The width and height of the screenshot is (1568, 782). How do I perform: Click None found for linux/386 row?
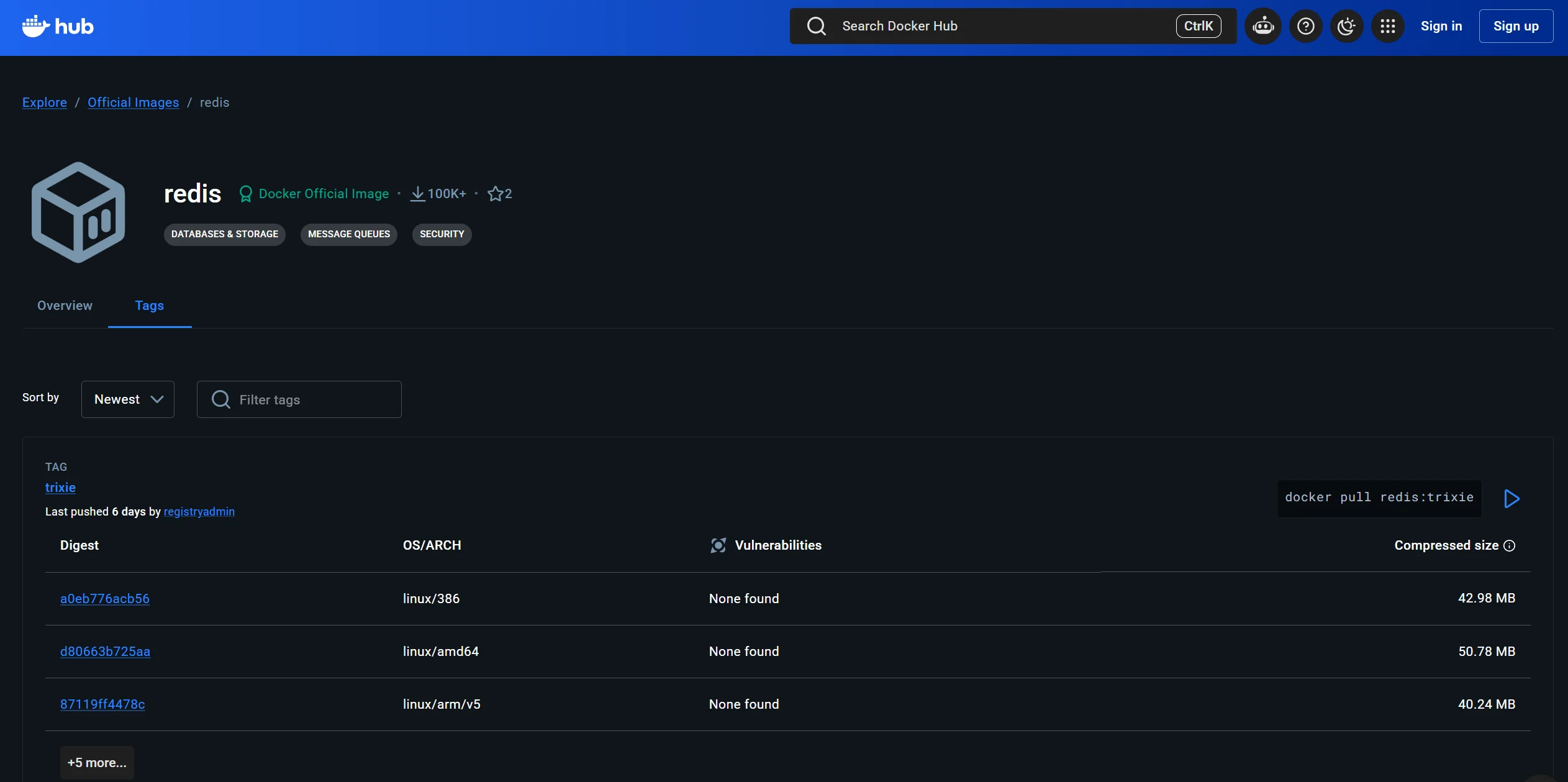[x=744, y=599]
